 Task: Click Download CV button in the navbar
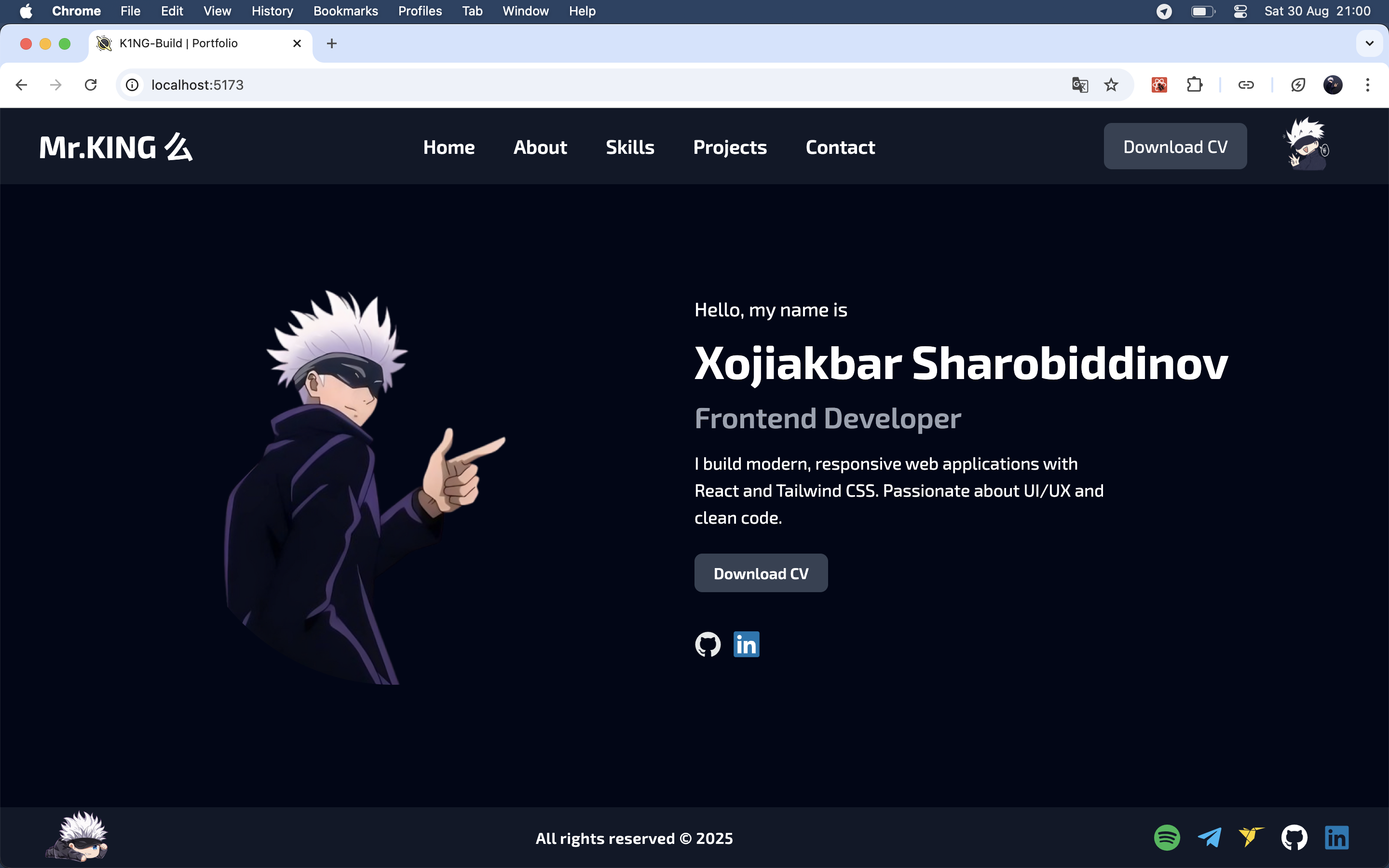(x=1175, y=146)
